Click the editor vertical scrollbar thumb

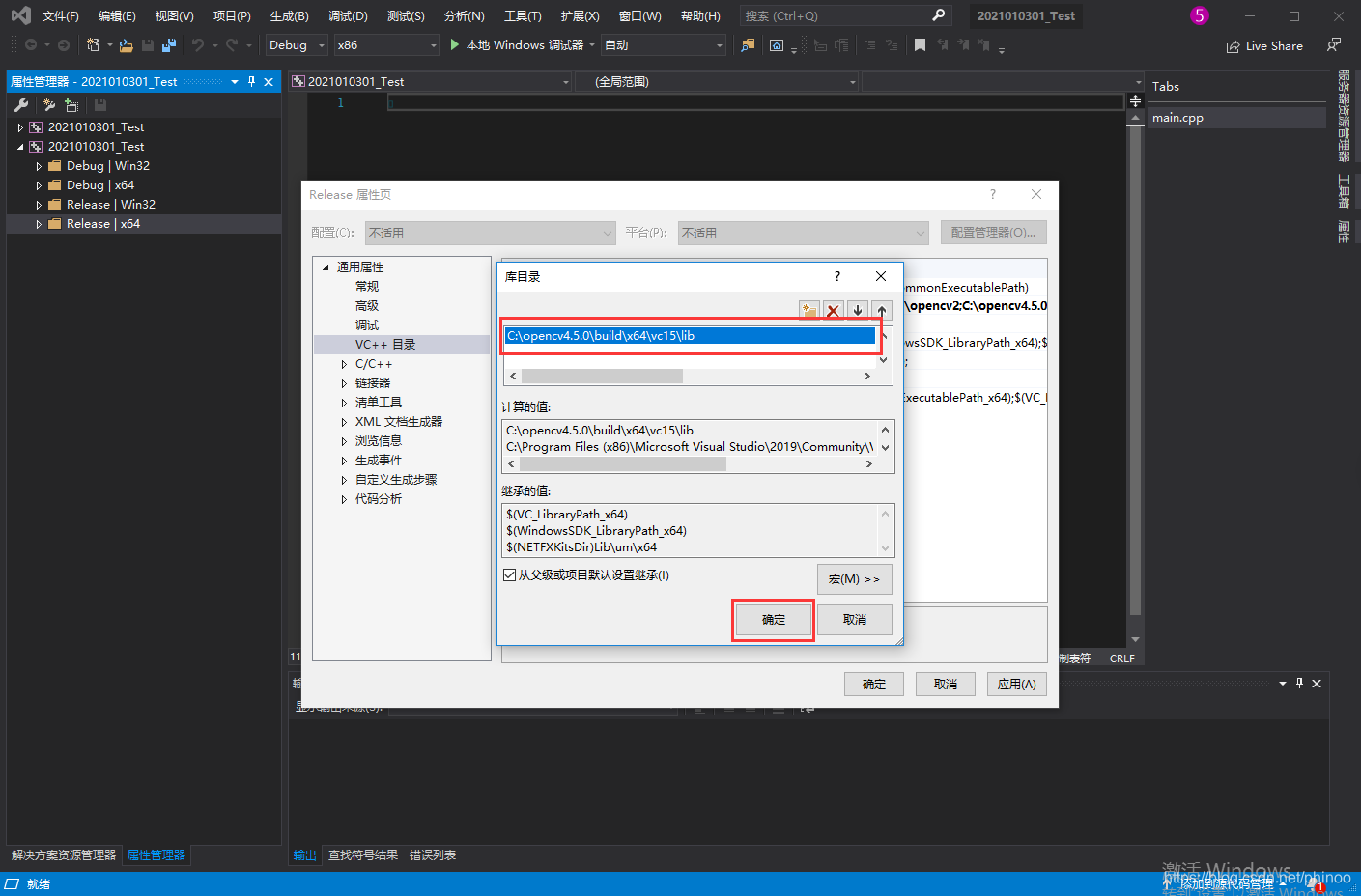tap(1135, 370)
